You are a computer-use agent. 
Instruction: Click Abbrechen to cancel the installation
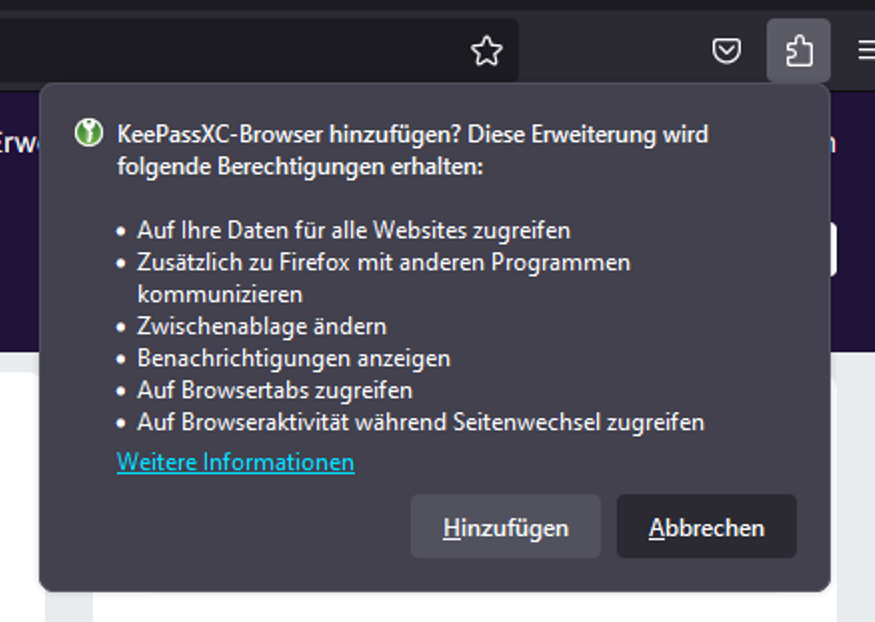pos(706,526)
